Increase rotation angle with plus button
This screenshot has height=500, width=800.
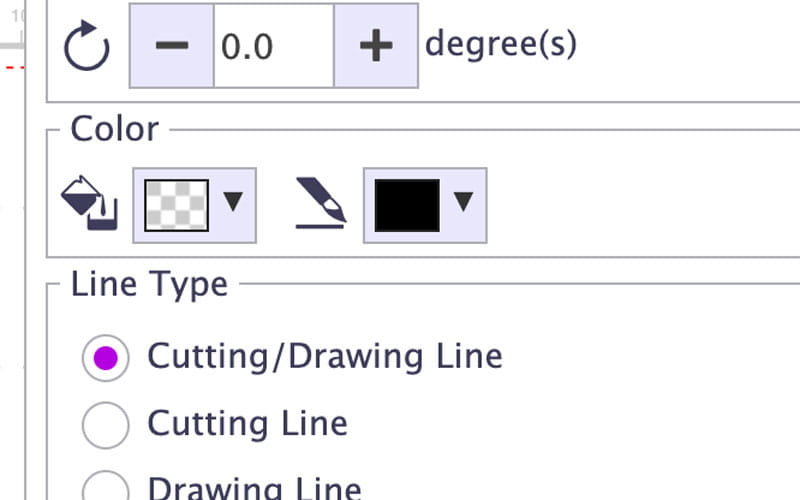(375, 47)
